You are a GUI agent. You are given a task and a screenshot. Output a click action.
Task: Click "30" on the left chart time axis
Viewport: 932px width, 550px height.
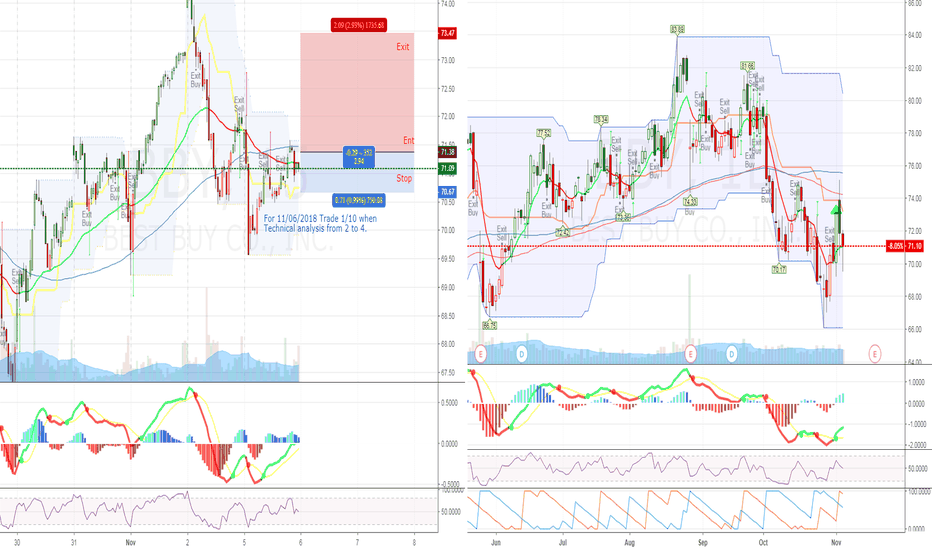[17, 542]
